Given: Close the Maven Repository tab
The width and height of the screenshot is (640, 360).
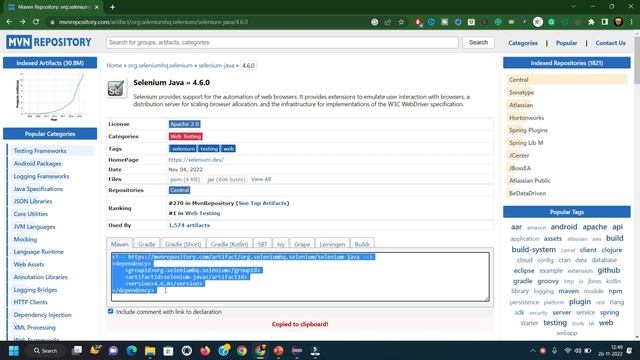Looking at the screenshot, I should [97, 7].
